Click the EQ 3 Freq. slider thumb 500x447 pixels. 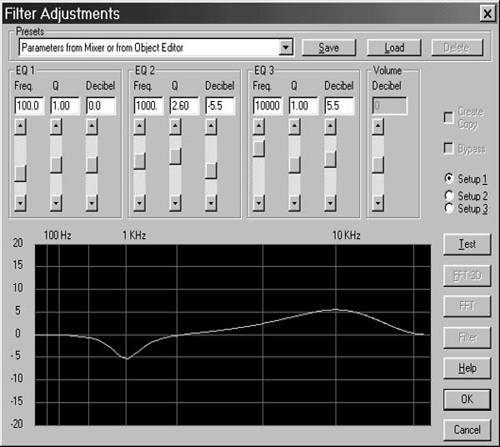[x=259, y=148]
